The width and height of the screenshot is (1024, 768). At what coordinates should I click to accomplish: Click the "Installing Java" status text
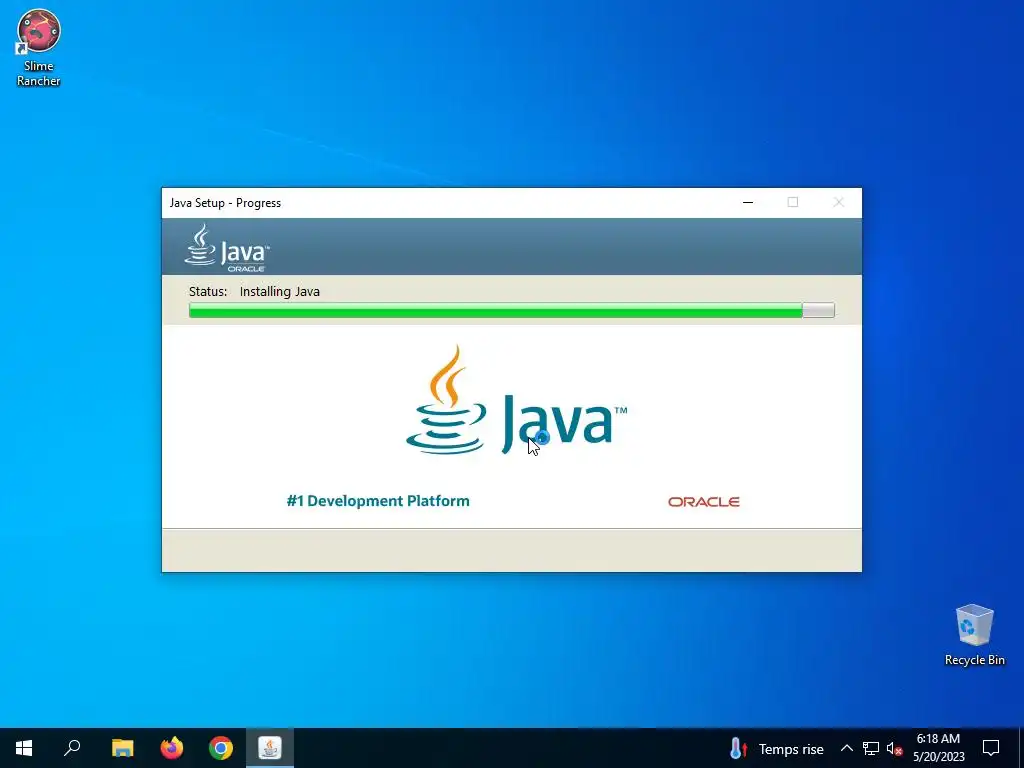point(280,291)
